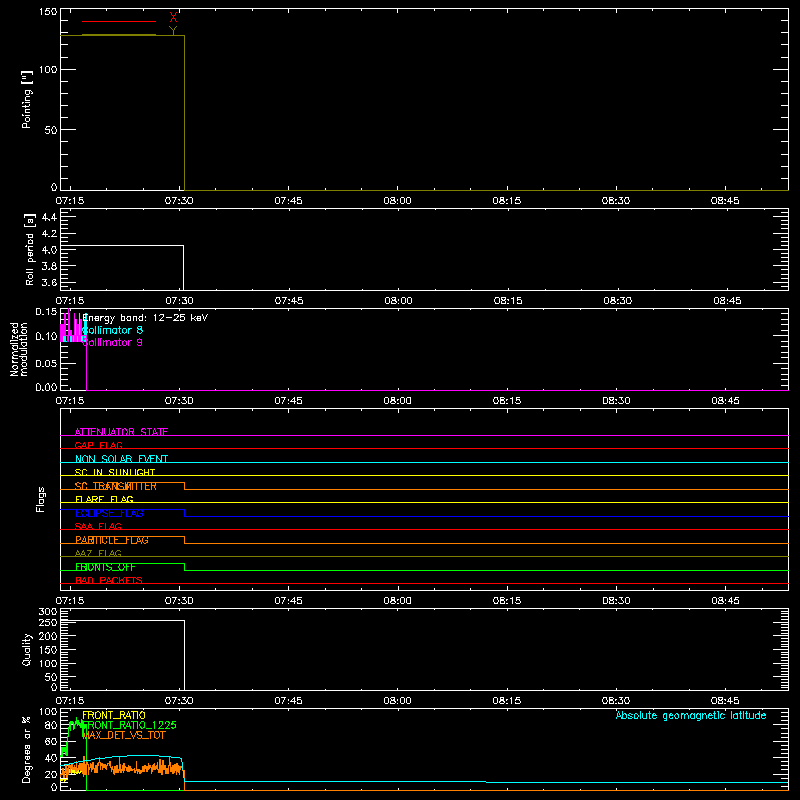Click 08:00 tick under Flags plot
The image size is (800, 800).
click(x=397, y=601)
